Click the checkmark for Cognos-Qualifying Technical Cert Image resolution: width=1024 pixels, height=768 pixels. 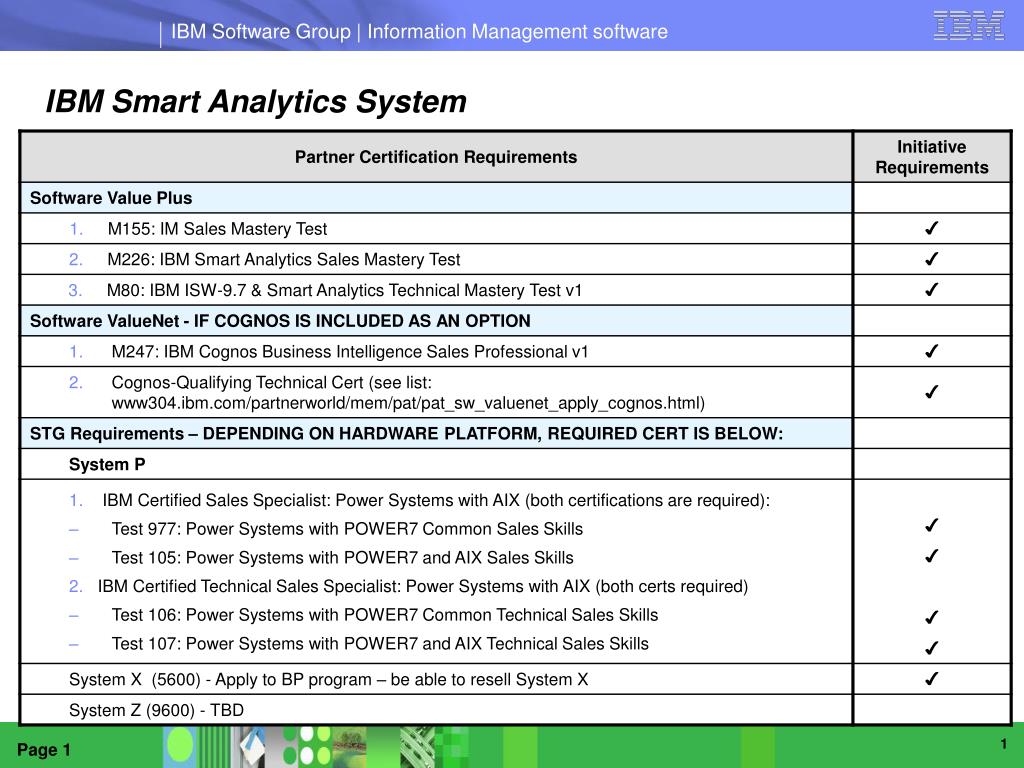coord(931,392)
